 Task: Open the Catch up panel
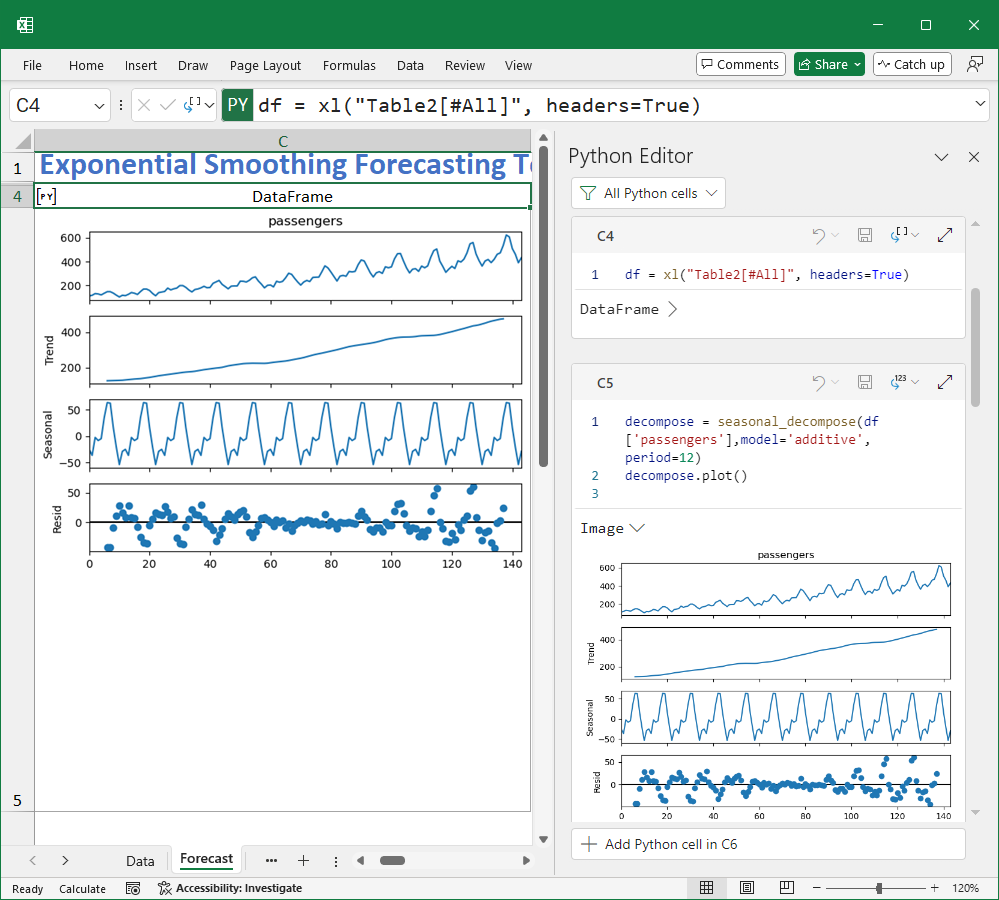pos(912,63)
